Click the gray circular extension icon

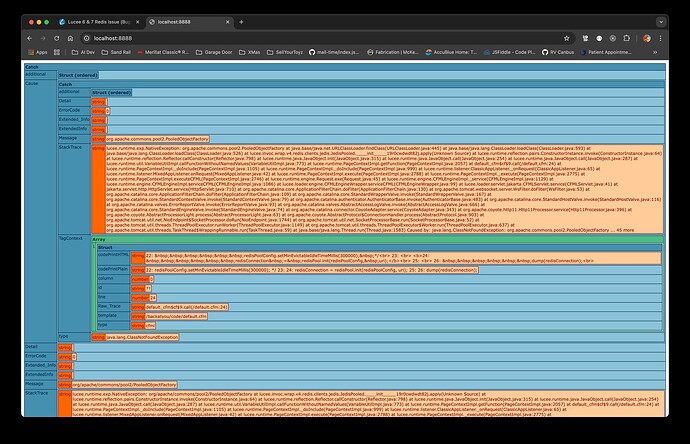point(613,38)
